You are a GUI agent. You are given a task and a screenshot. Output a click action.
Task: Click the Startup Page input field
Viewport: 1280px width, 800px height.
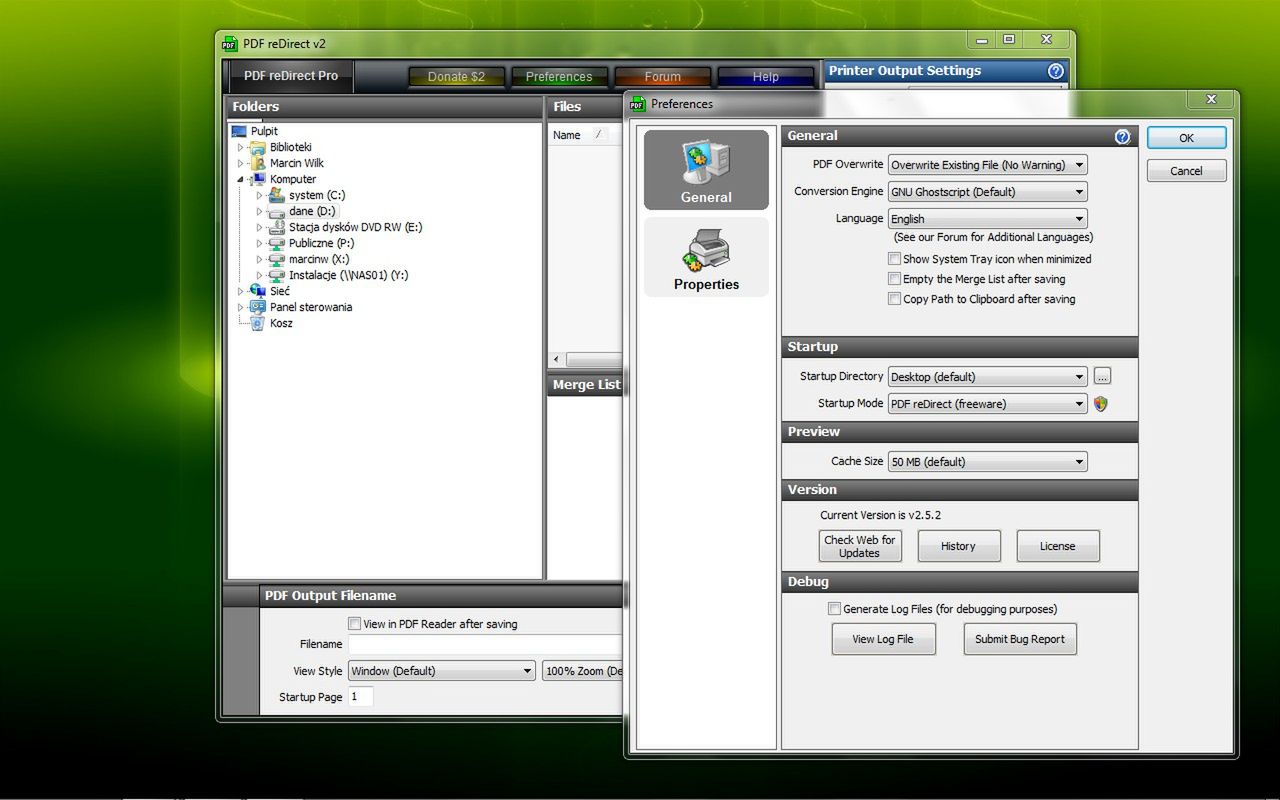click(361, 697)
